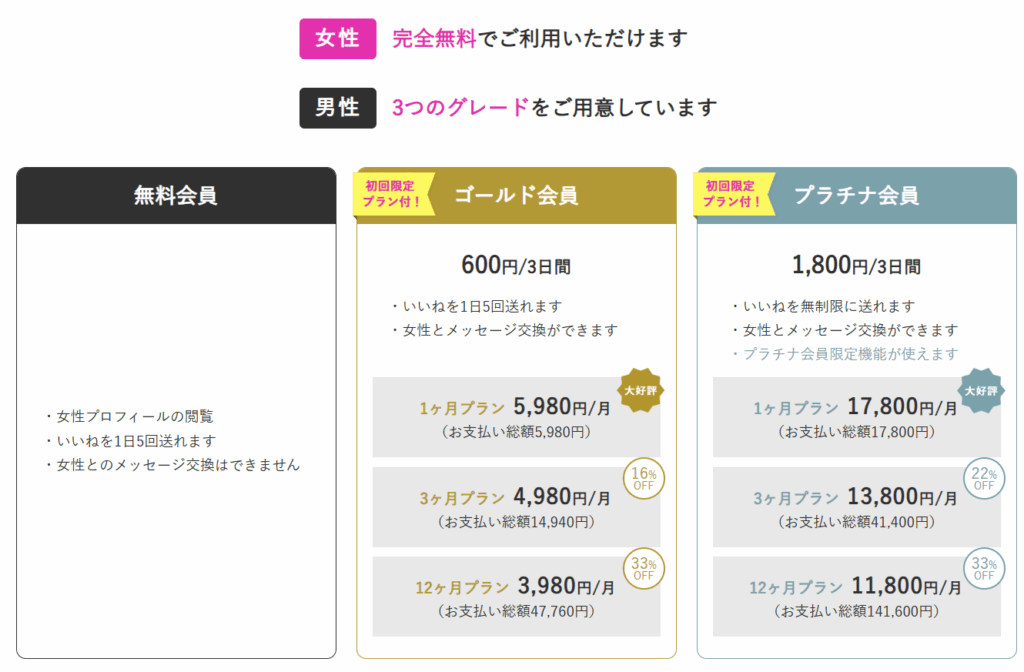The width and height of the screenshot is (1024, 672).
Task: Click the gold 大好評 badge
Action: tap(643, 391)
